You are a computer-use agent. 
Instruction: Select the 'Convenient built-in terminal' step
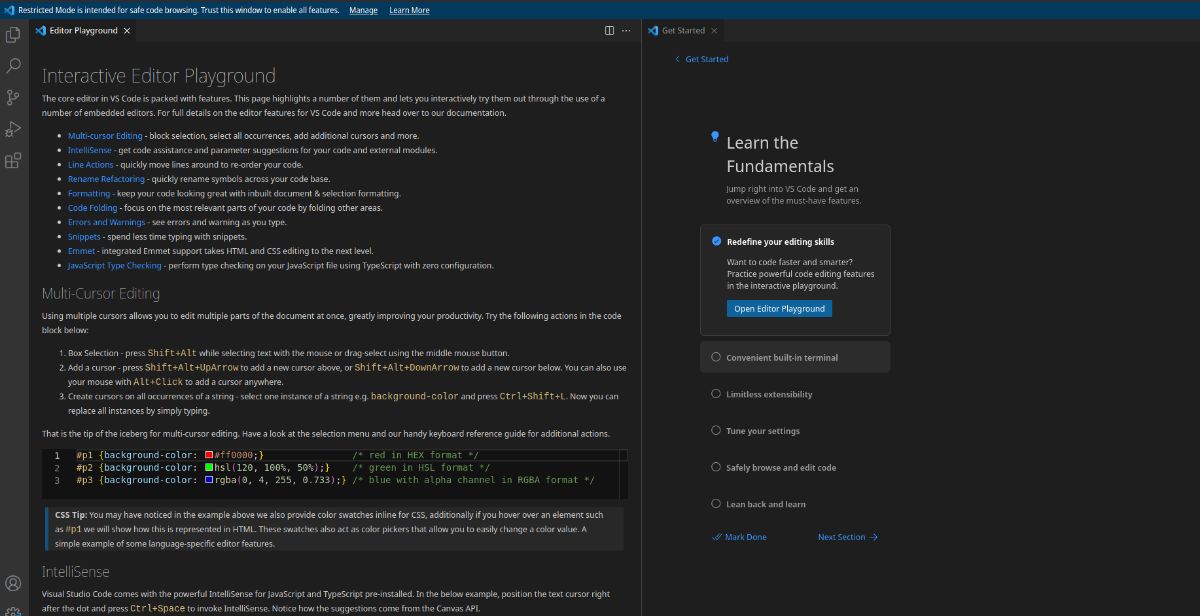tap(795, 357)
